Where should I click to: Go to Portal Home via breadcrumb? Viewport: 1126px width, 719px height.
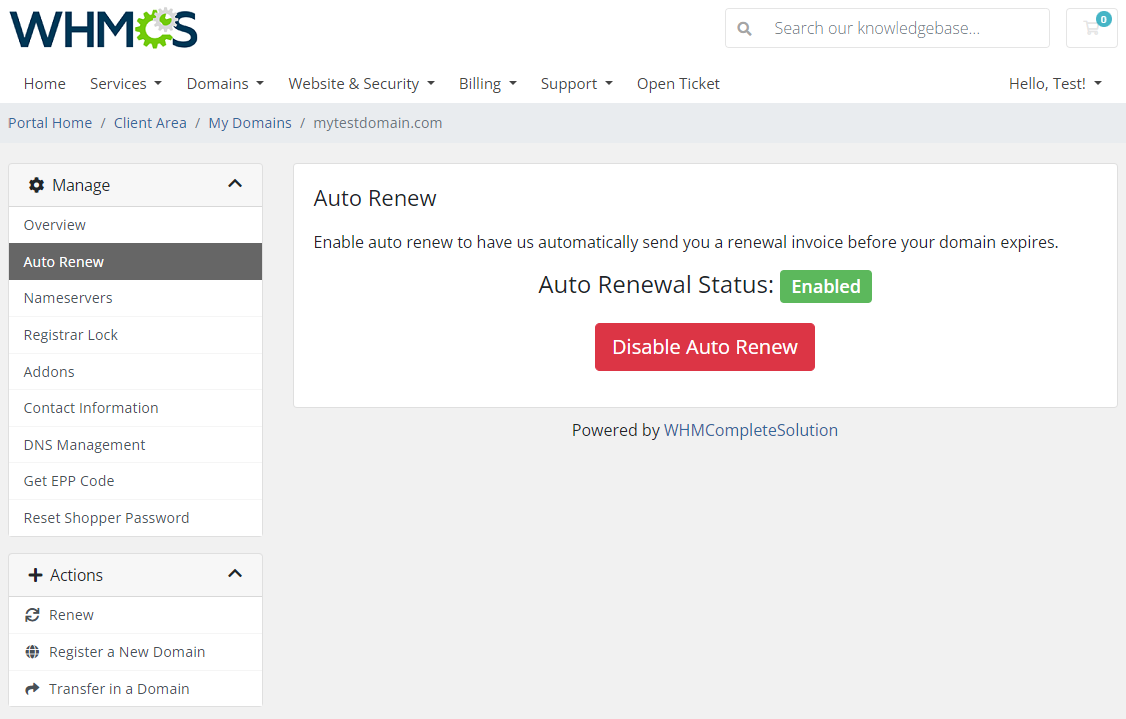[x=49, y=122]
